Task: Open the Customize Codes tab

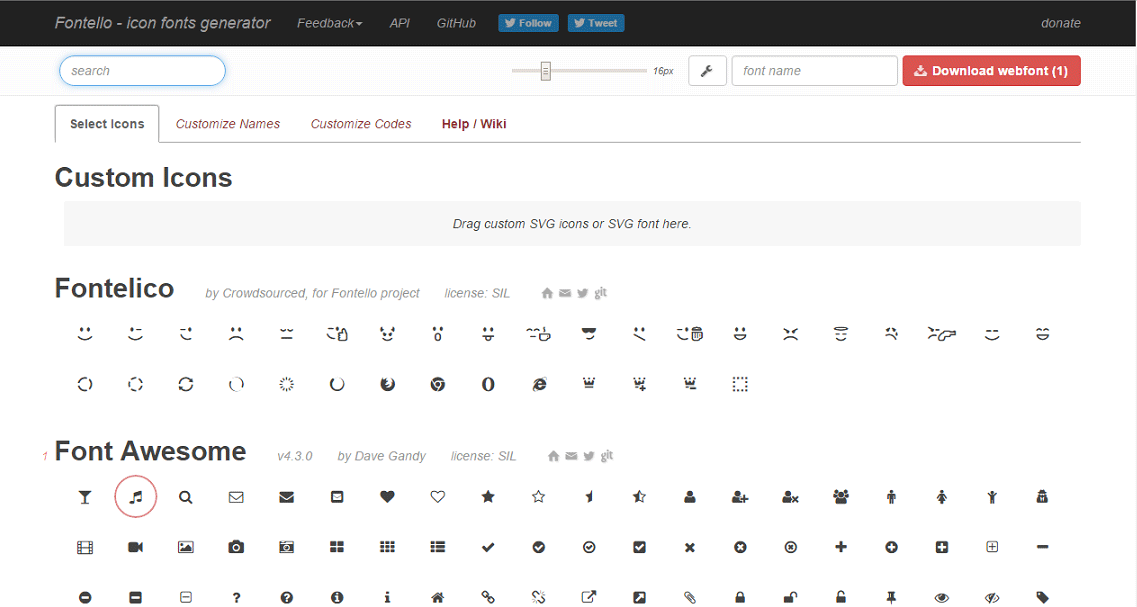Action: (361, 124)
